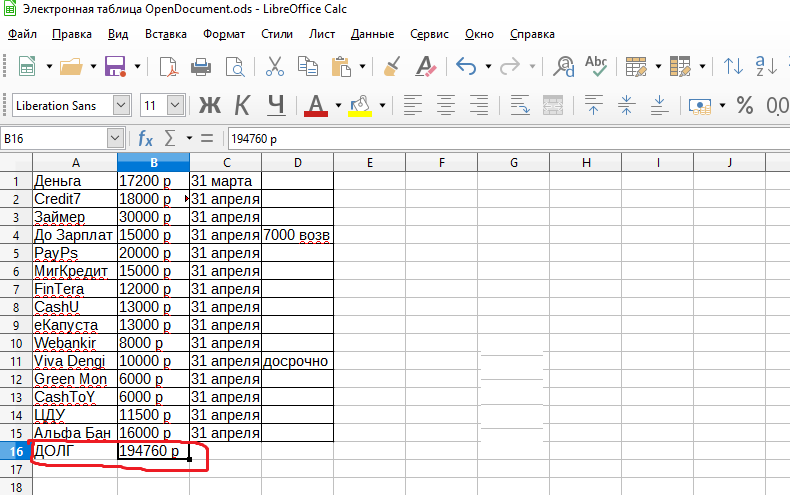
Task: Expand the Save options arrow
Action: (137, 67)
